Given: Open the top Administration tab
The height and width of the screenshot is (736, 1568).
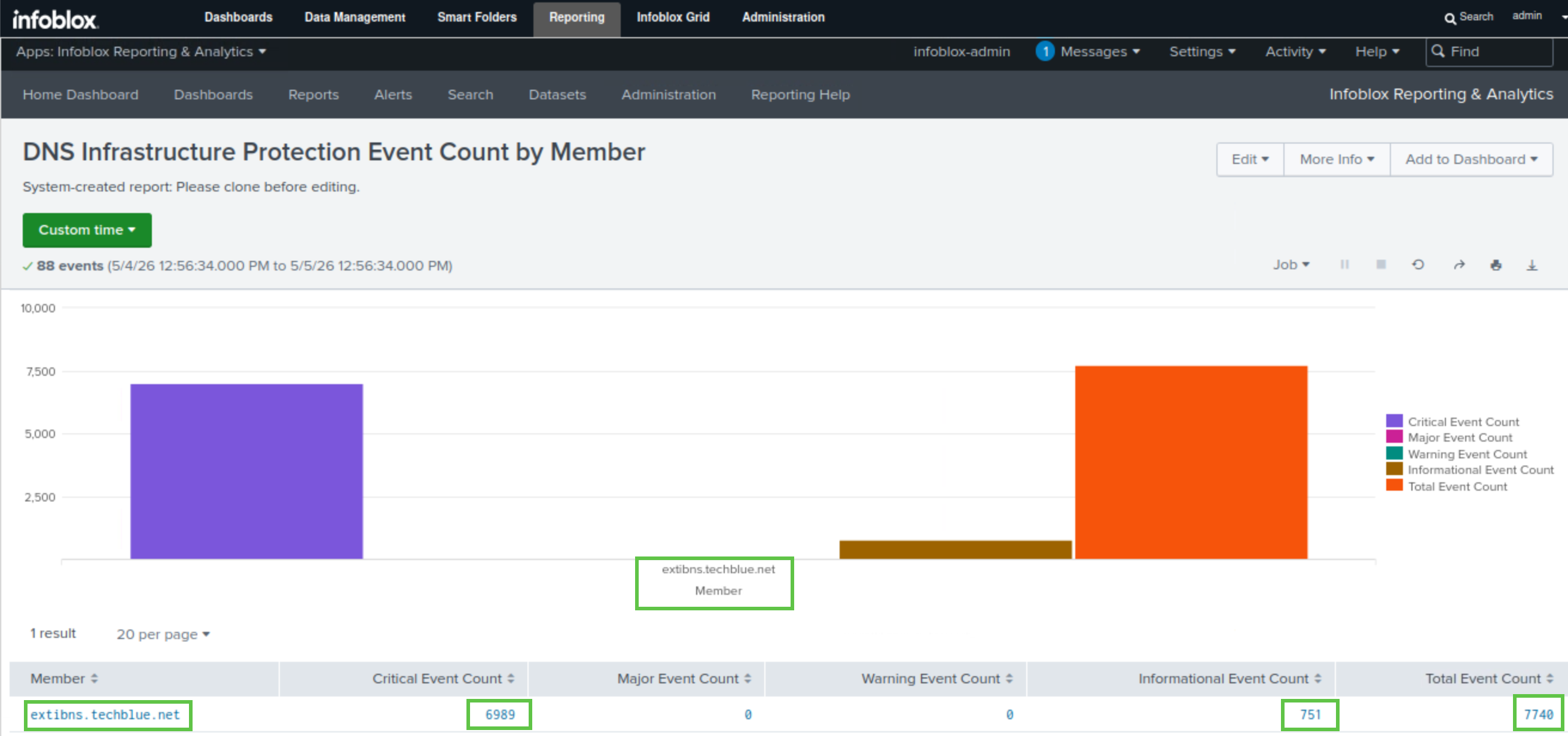Looking at the screenshot, I should (x=783, y=17).
